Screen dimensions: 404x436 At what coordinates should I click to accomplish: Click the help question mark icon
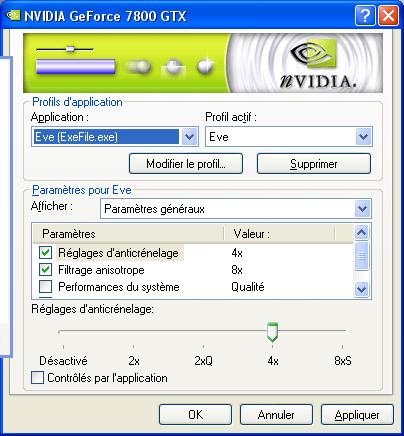(x=365, y=15)
